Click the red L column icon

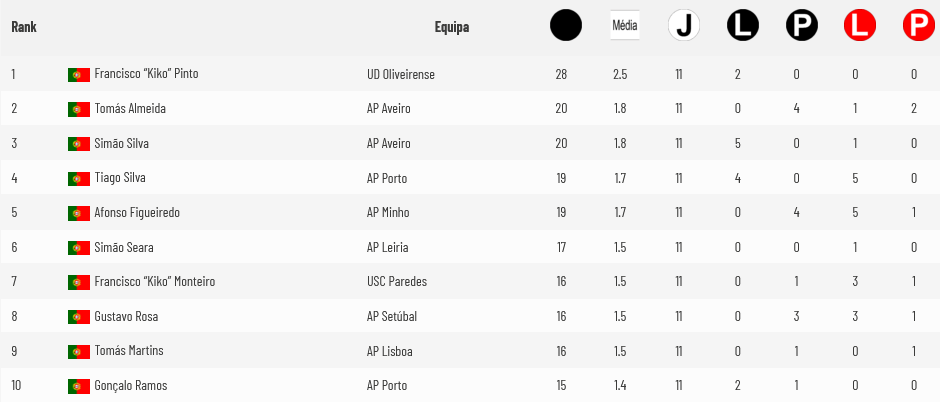[x=860, y=26]
